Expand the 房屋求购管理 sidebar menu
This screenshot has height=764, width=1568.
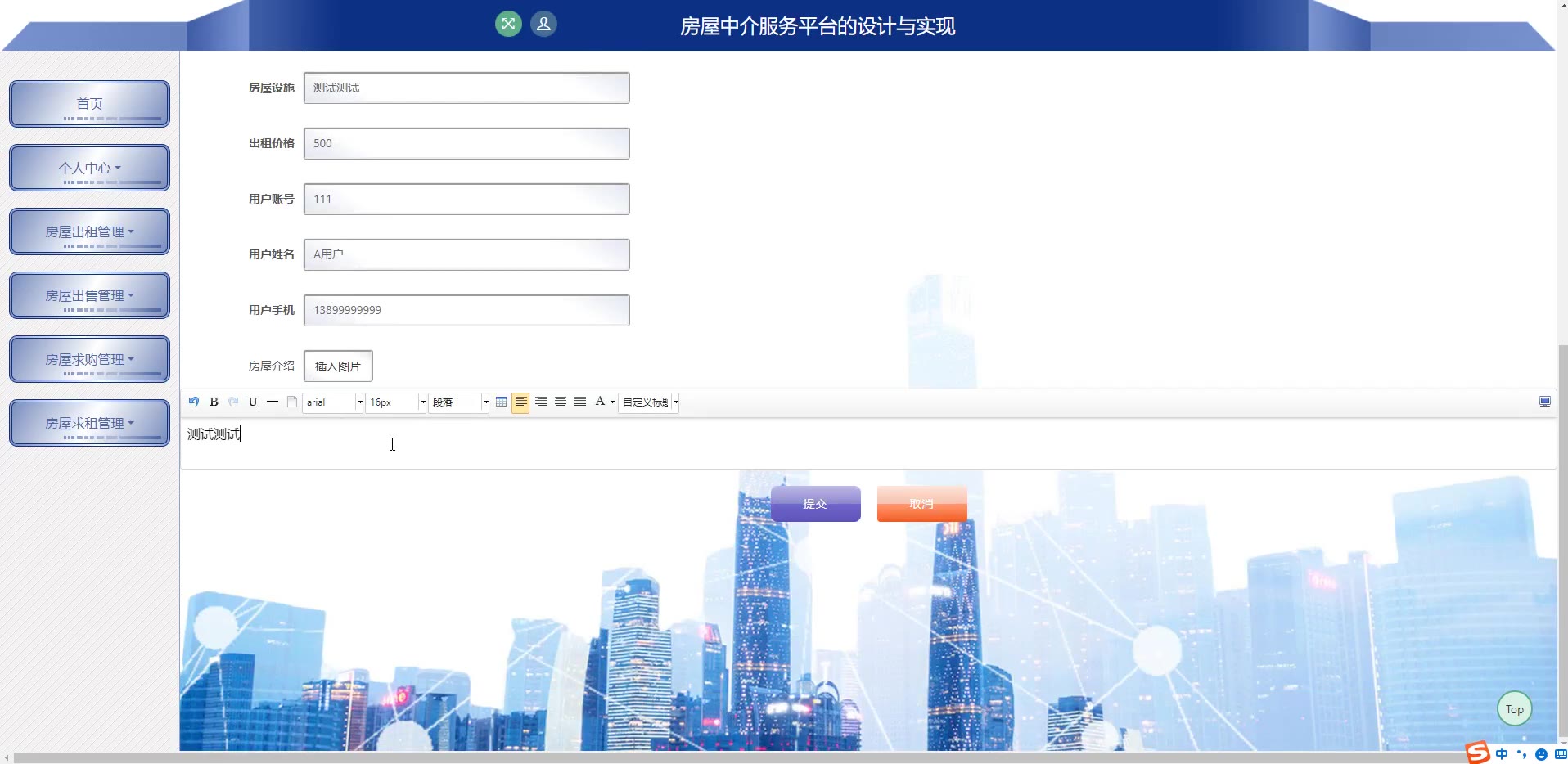pos(89,359)
